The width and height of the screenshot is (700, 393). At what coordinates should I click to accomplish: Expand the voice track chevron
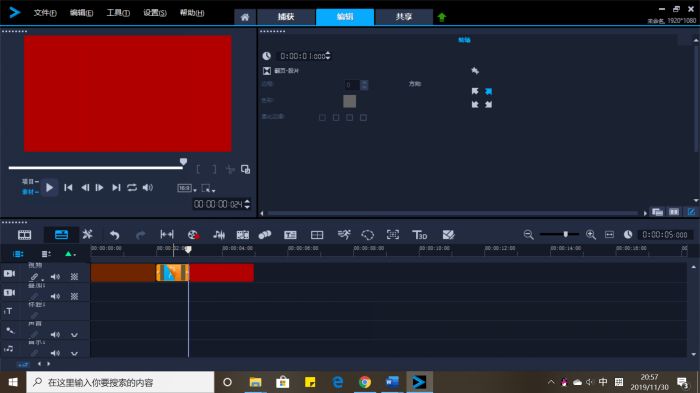[74, 334]
